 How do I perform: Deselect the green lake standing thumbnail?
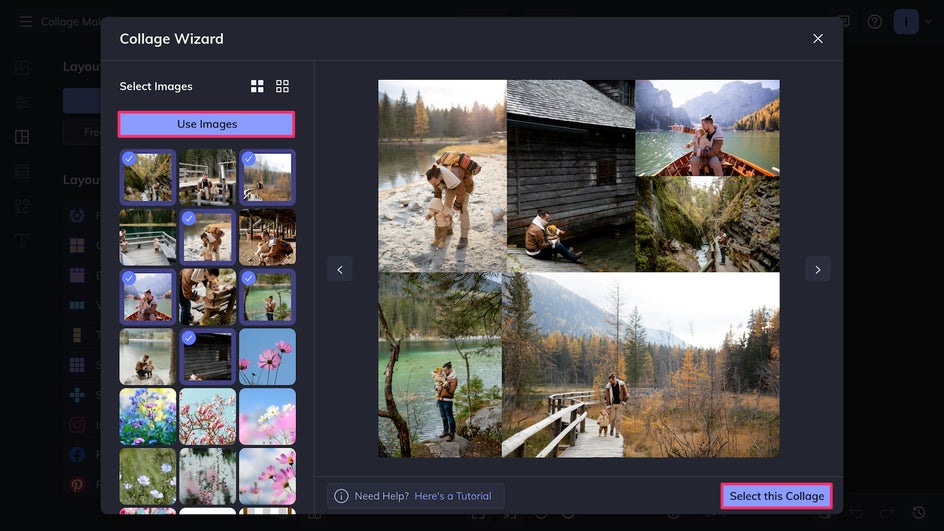click(267, 297)
